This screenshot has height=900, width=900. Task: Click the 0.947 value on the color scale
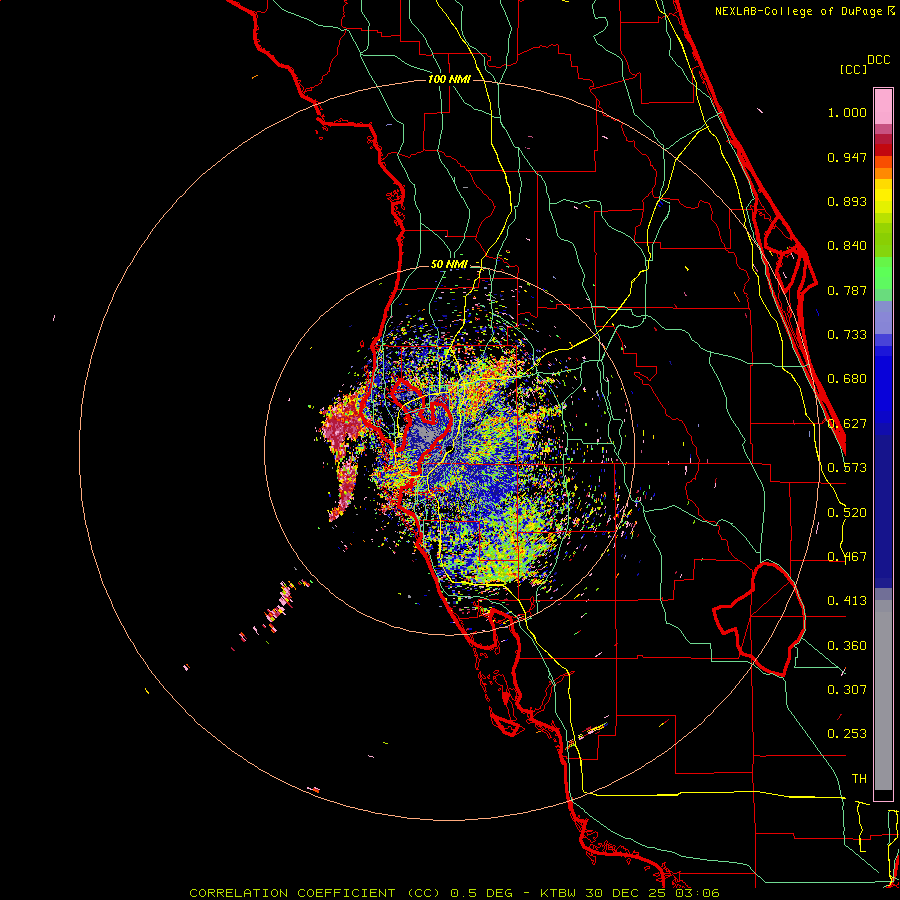point(847,157)
